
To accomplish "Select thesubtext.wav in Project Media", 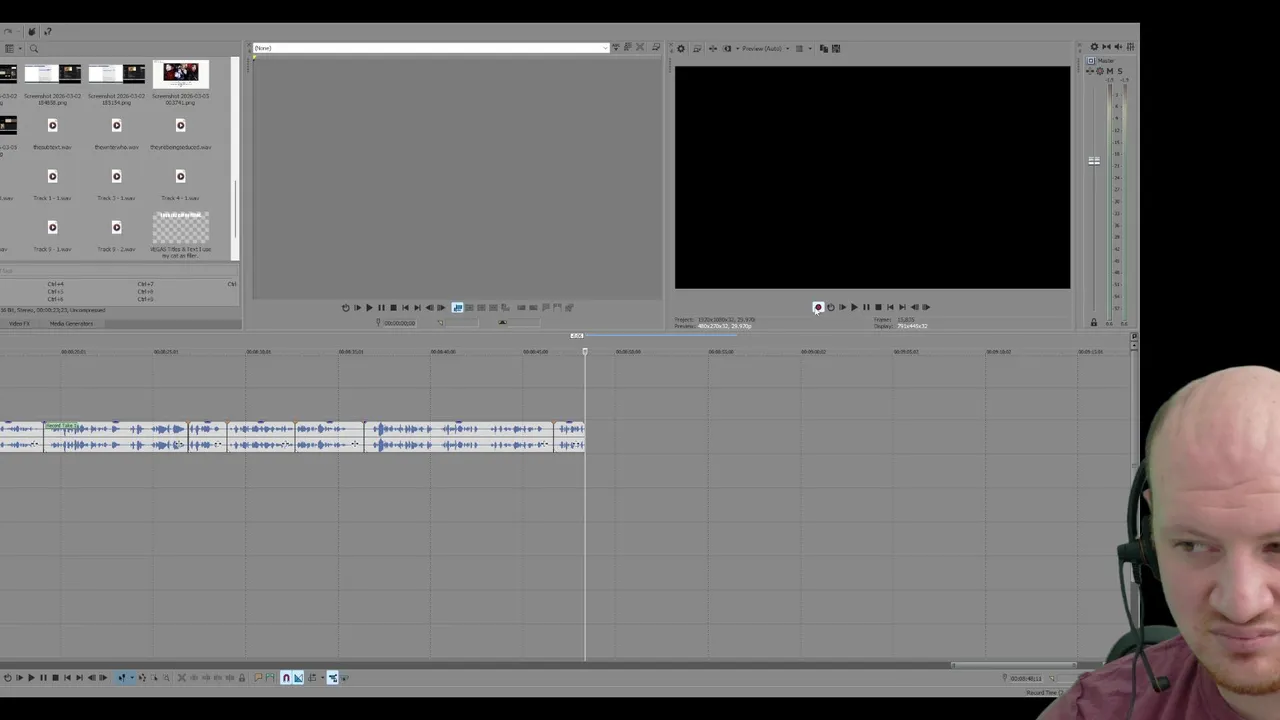I will (52, 132).
